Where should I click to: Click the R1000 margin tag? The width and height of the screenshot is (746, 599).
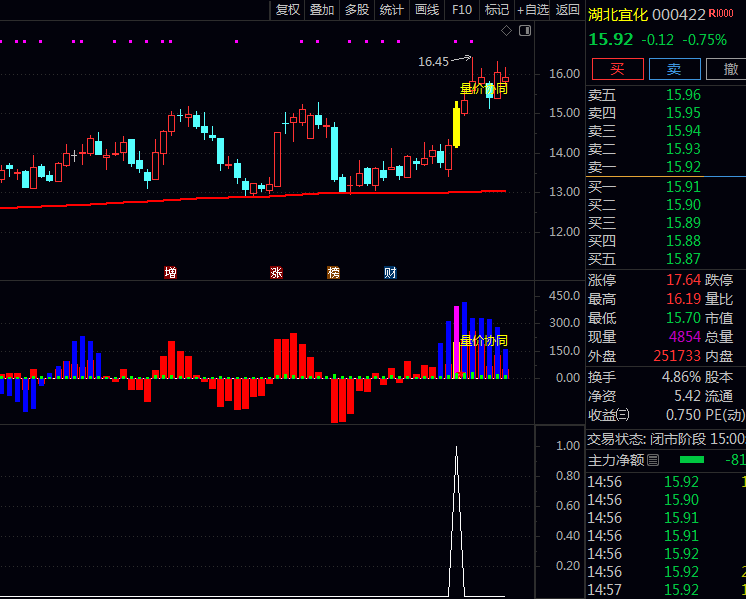(721, 13)
